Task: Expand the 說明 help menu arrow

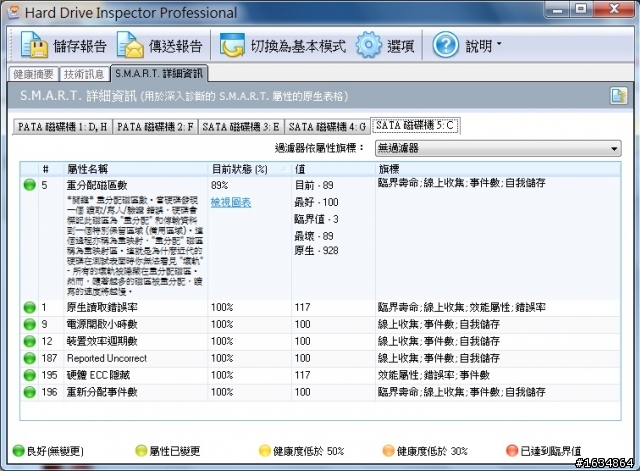Action: pyautogui.click(x=499, y=43)
